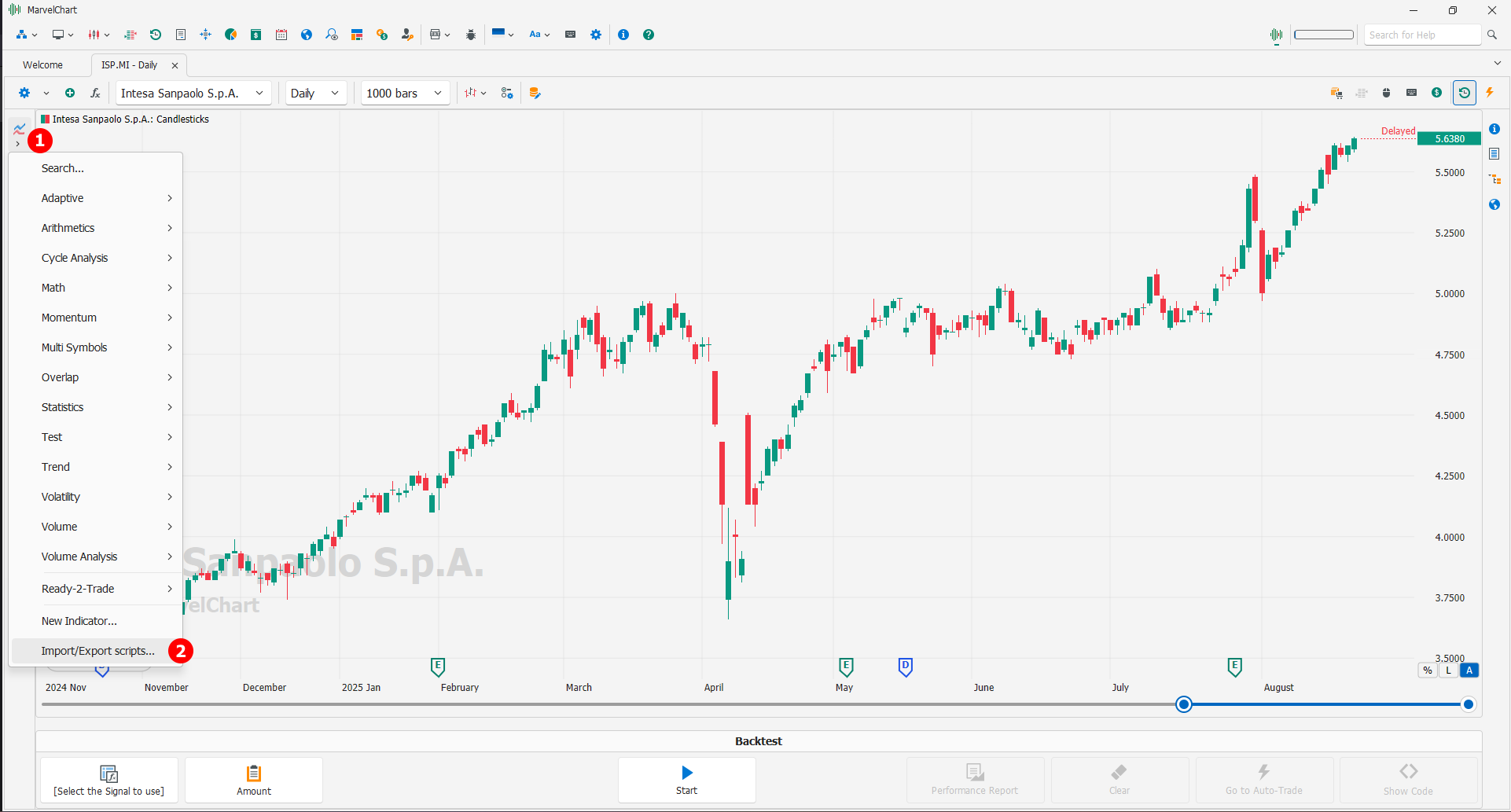Click the green audio waveform icon
The width and height of the screenshot is (1511, 812).
(x=1276, y=35)
